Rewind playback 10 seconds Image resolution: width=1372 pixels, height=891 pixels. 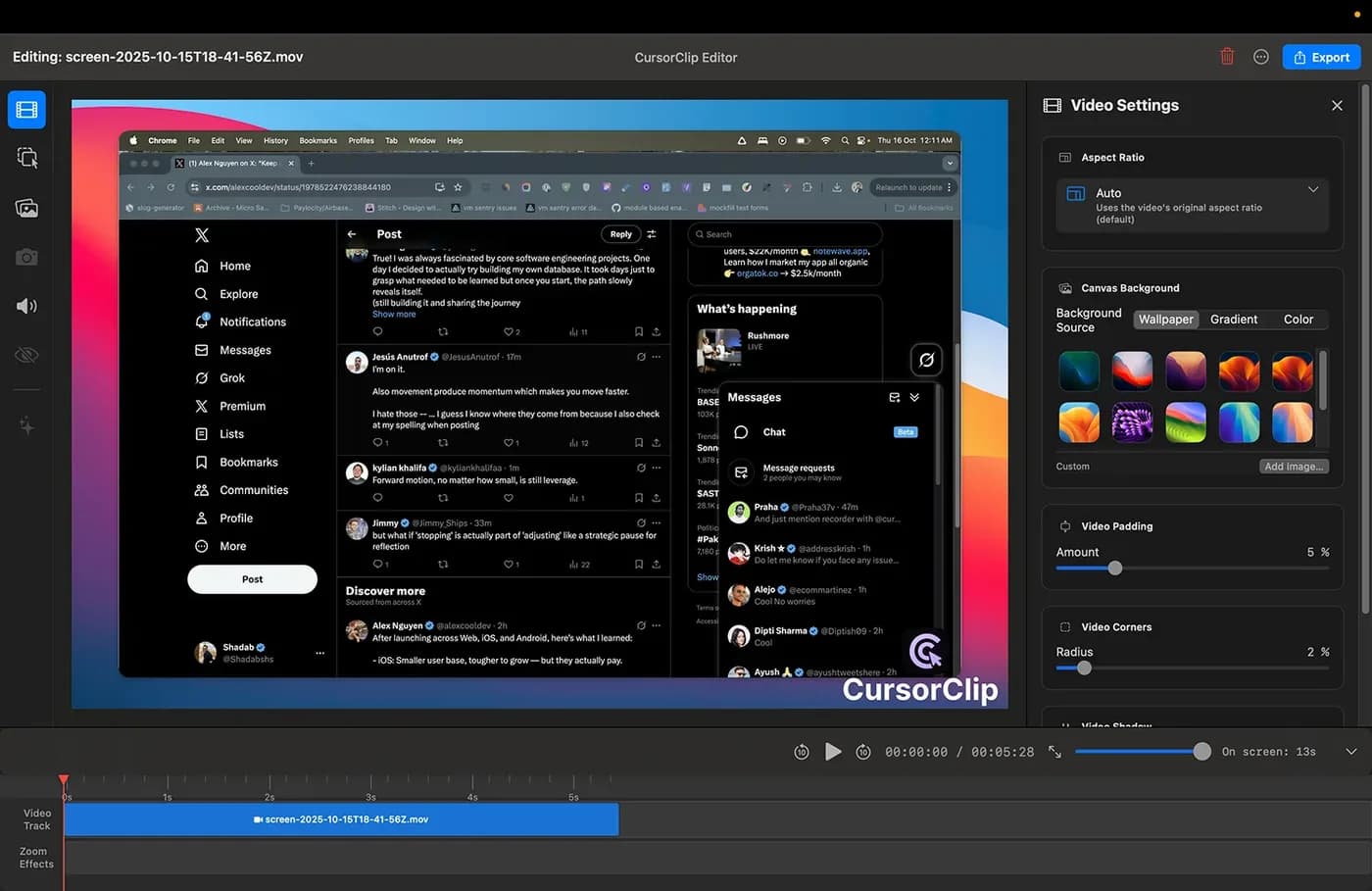tap(801, 752)
